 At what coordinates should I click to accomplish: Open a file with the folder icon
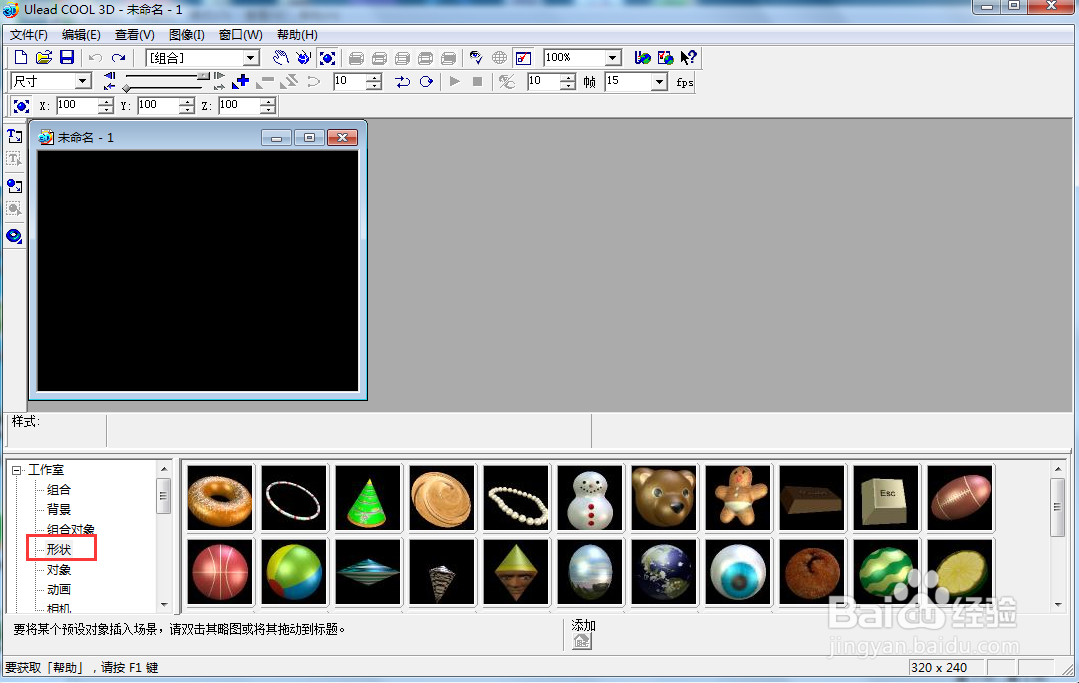43,58
